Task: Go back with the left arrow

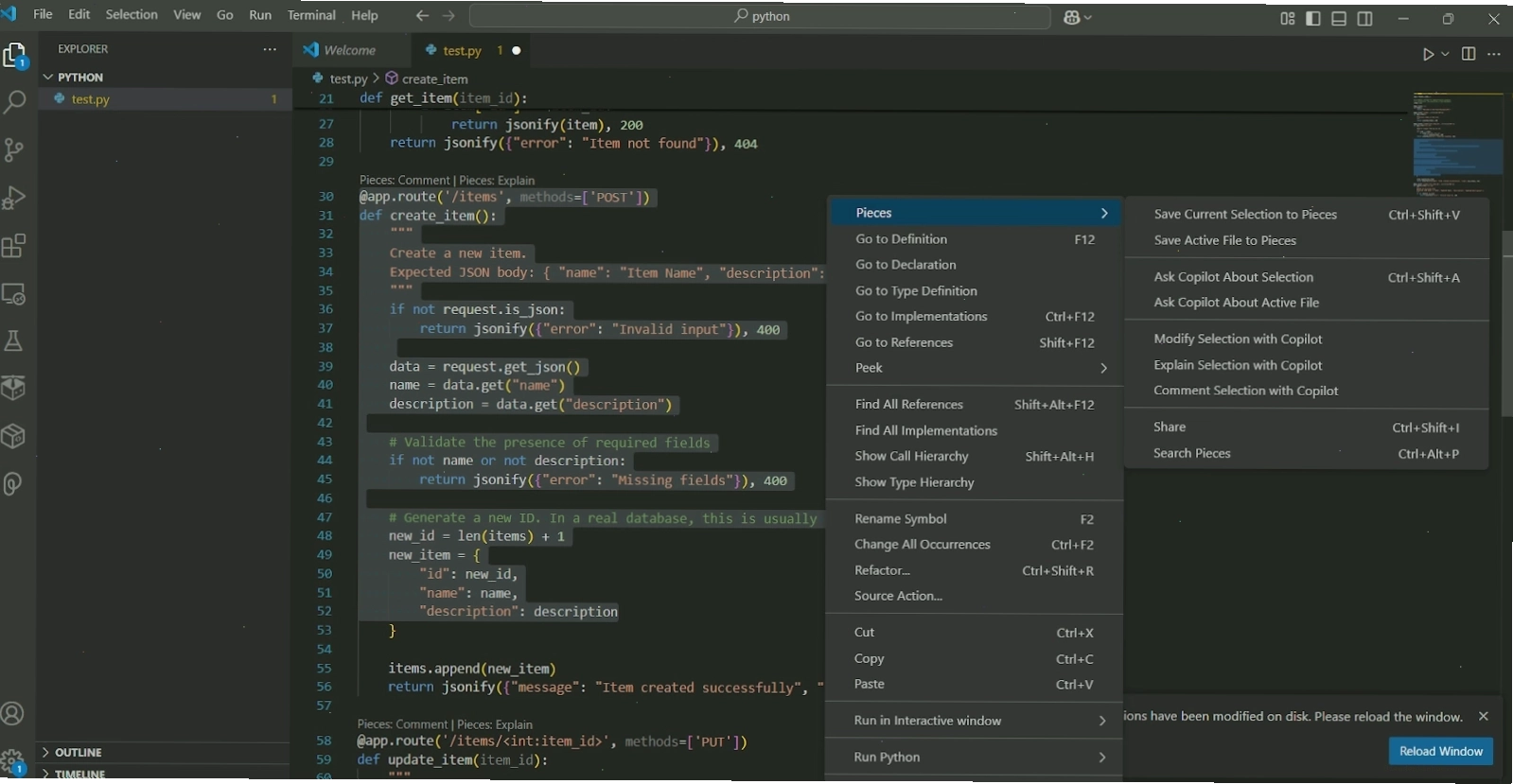Action: coord(422,16)
